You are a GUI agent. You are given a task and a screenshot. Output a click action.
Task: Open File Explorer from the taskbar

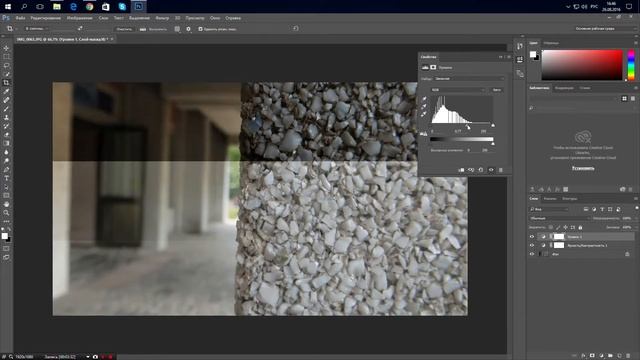click(x=57, y=7)
